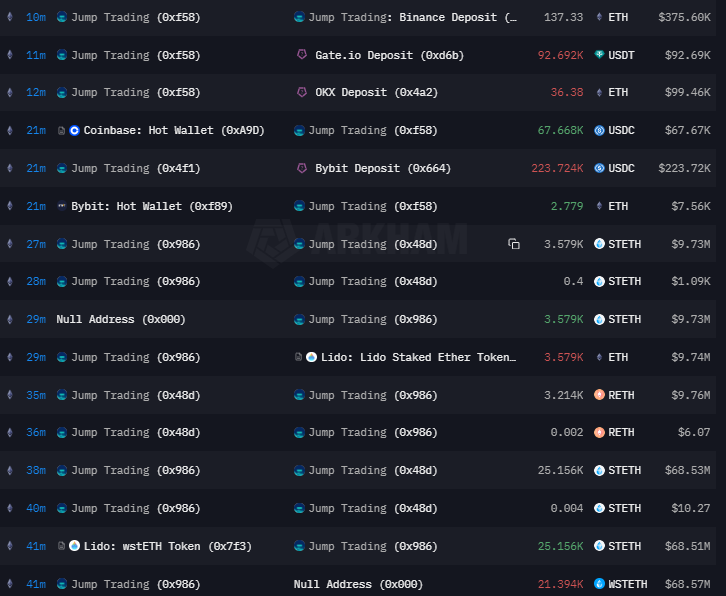Screen dimensions: 726x596
Task: Open Coinbase: Hot Wallet (0xA9D) entity
Action: (x=174, y=131)
